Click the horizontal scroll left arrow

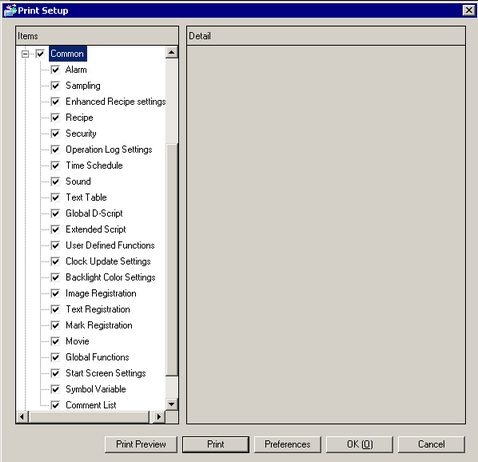tap(22, 417)
